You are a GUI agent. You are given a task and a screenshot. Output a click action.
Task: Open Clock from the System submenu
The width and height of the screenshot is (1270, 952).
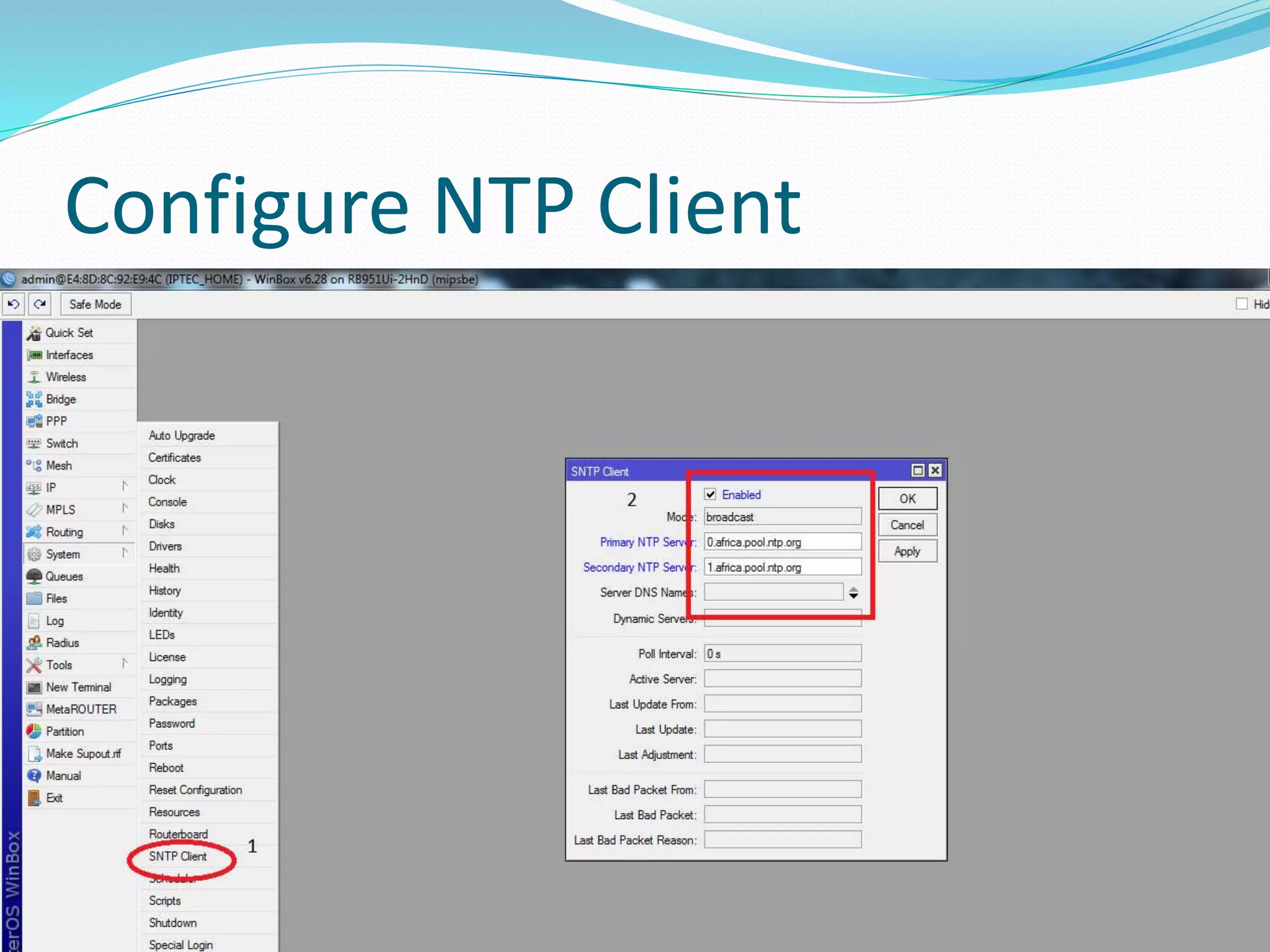[162, 480]
